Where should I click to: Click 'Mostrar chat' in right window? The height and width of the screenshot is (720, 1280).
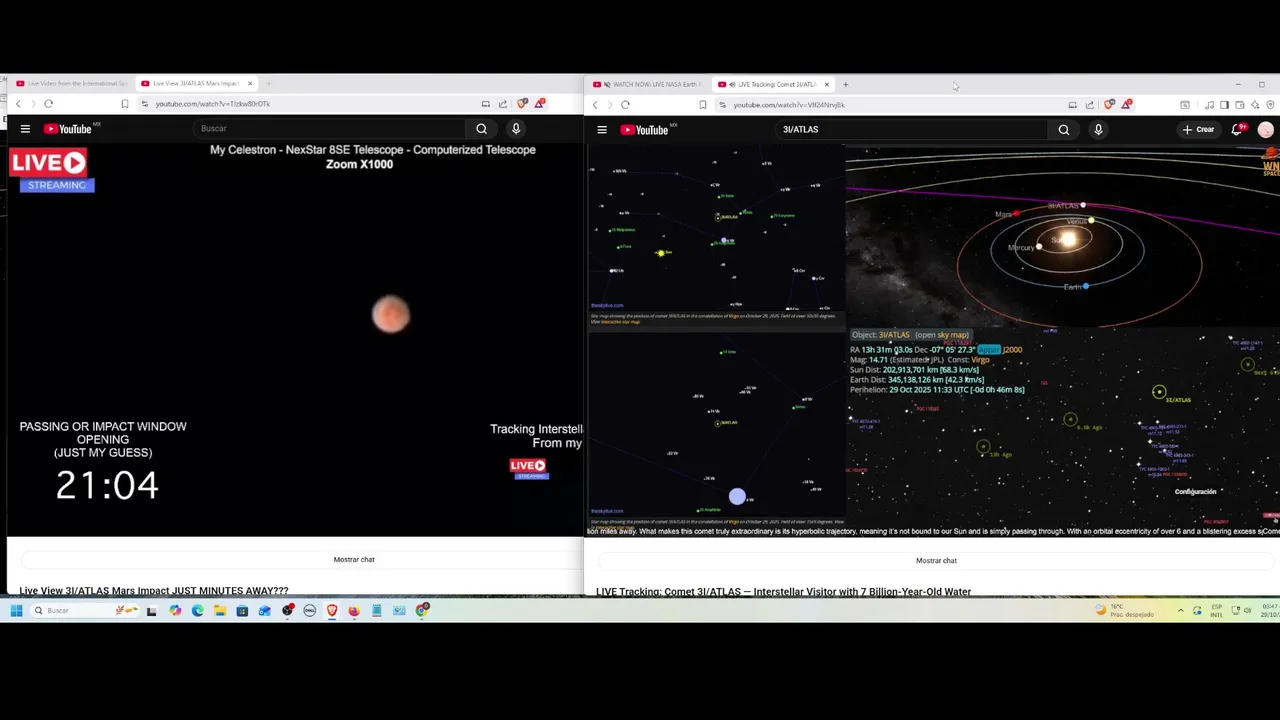click(936, 560)
